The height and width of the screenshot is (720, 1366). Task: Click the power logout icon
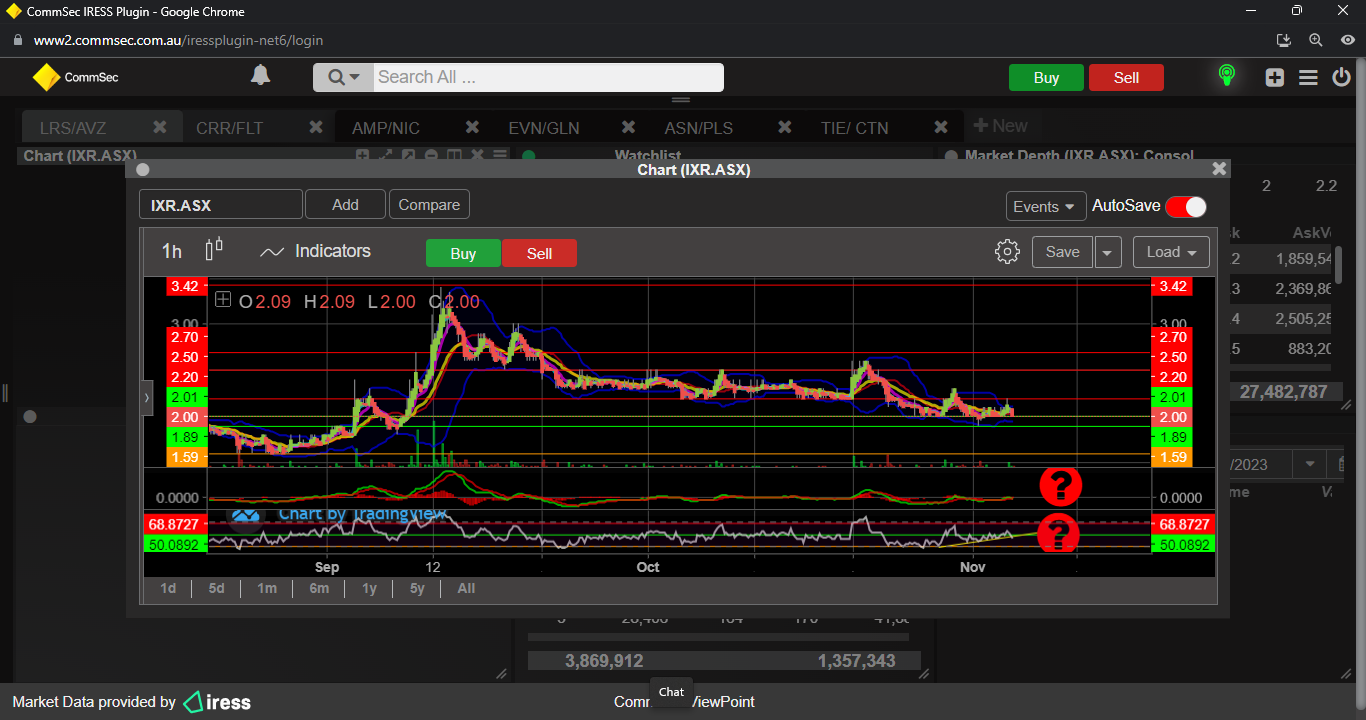click(x=1341, y=77)
